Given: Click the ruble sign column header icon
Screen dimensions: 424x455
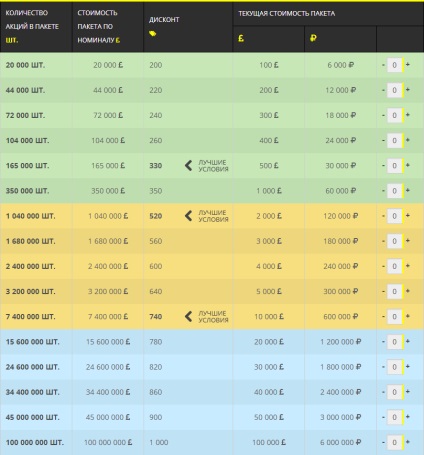Looking at the screenshot, I should pos(313,38).
